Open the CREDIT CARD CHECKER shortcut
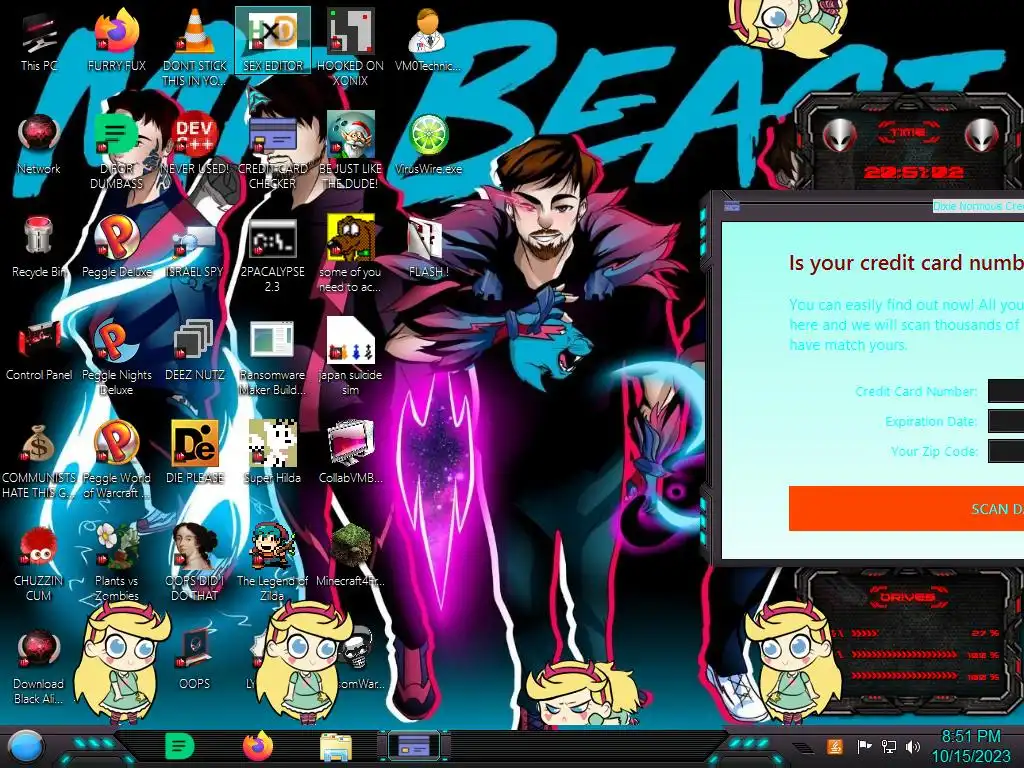 pyautogui.click(x=272, y=150)
